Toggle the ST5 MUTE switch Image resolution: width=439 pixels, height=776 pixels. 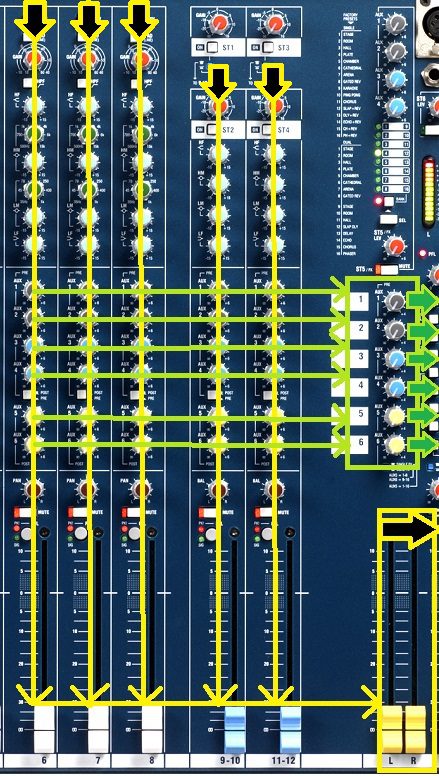[388, 270]
